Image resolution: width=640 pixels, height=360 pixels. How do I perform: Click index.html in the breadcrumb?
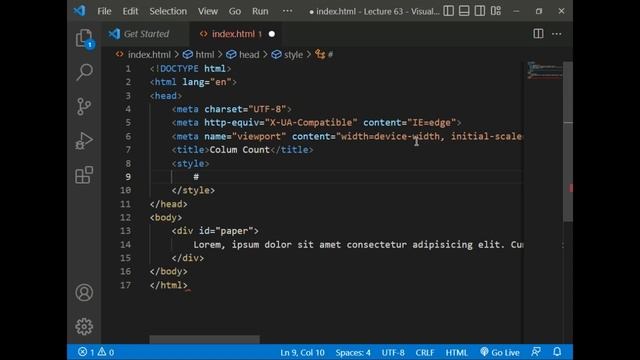coord(149,55)
